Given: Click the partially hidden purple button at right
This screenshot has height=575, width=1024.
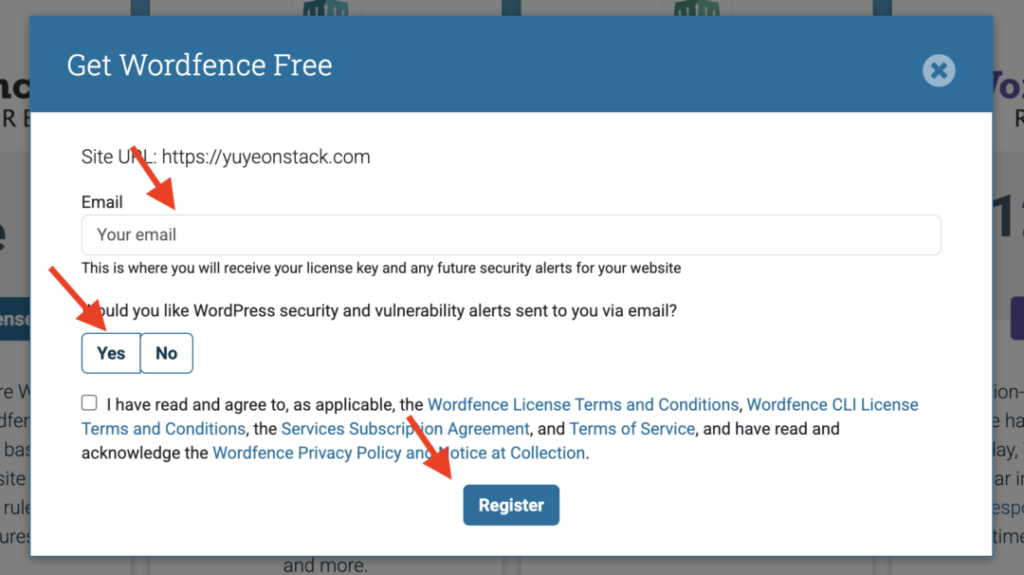Looking at the screenshot, I should point(1017,318).
